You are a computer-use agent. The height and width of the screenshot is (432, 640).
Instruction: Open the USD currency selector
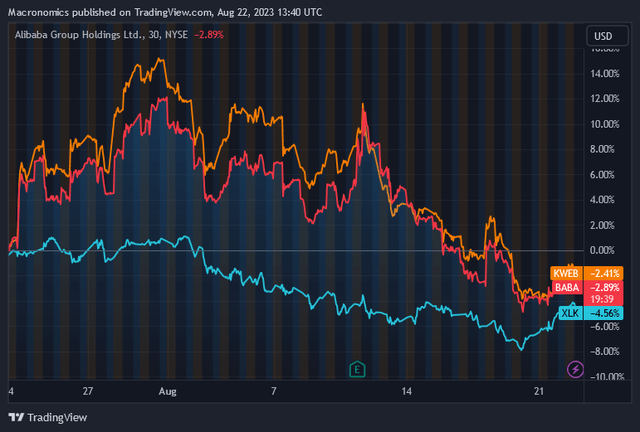[x=607, y=36]
